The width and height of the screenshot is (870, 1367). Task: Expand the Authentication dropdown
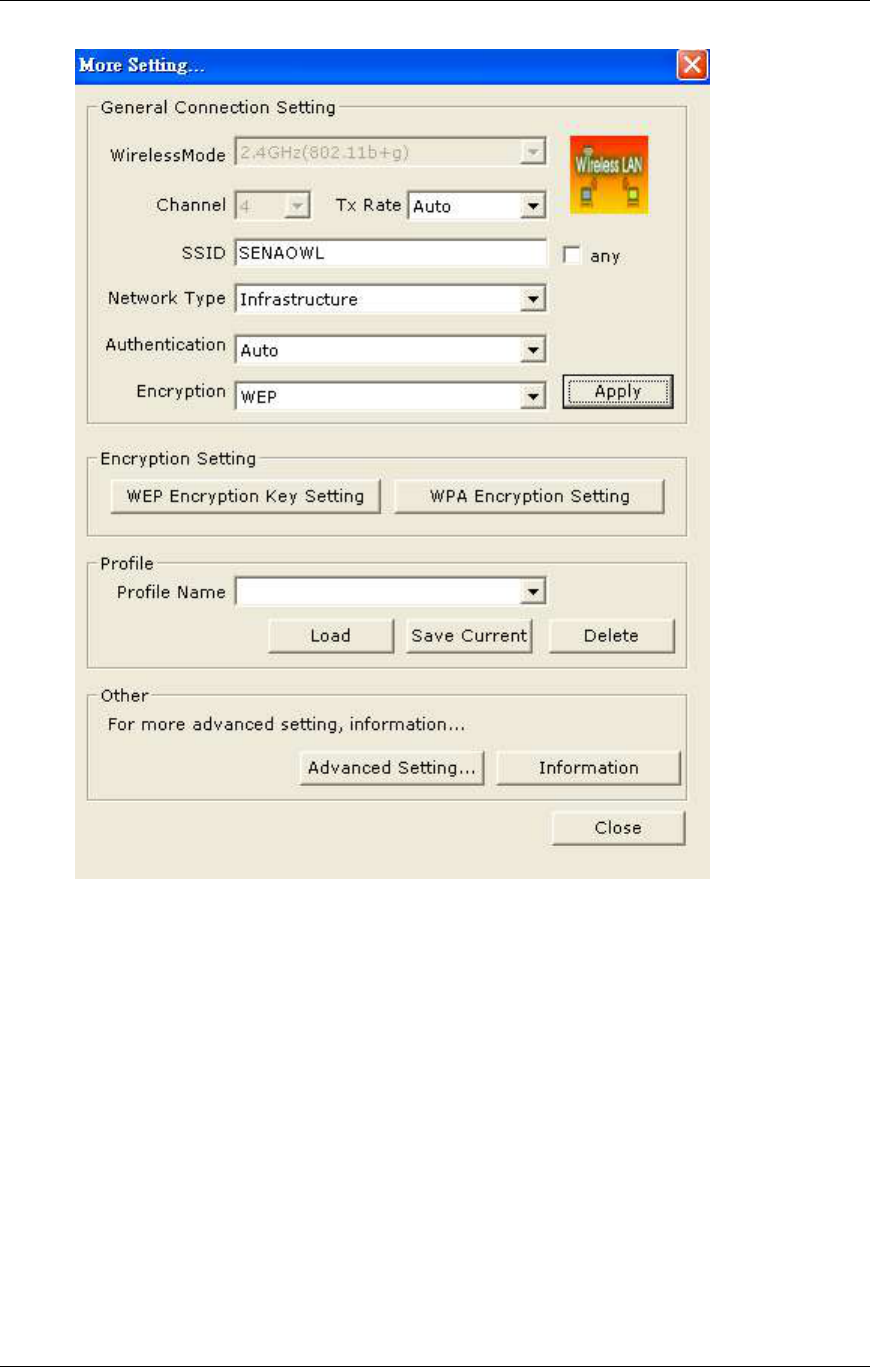tap(390, 350)
